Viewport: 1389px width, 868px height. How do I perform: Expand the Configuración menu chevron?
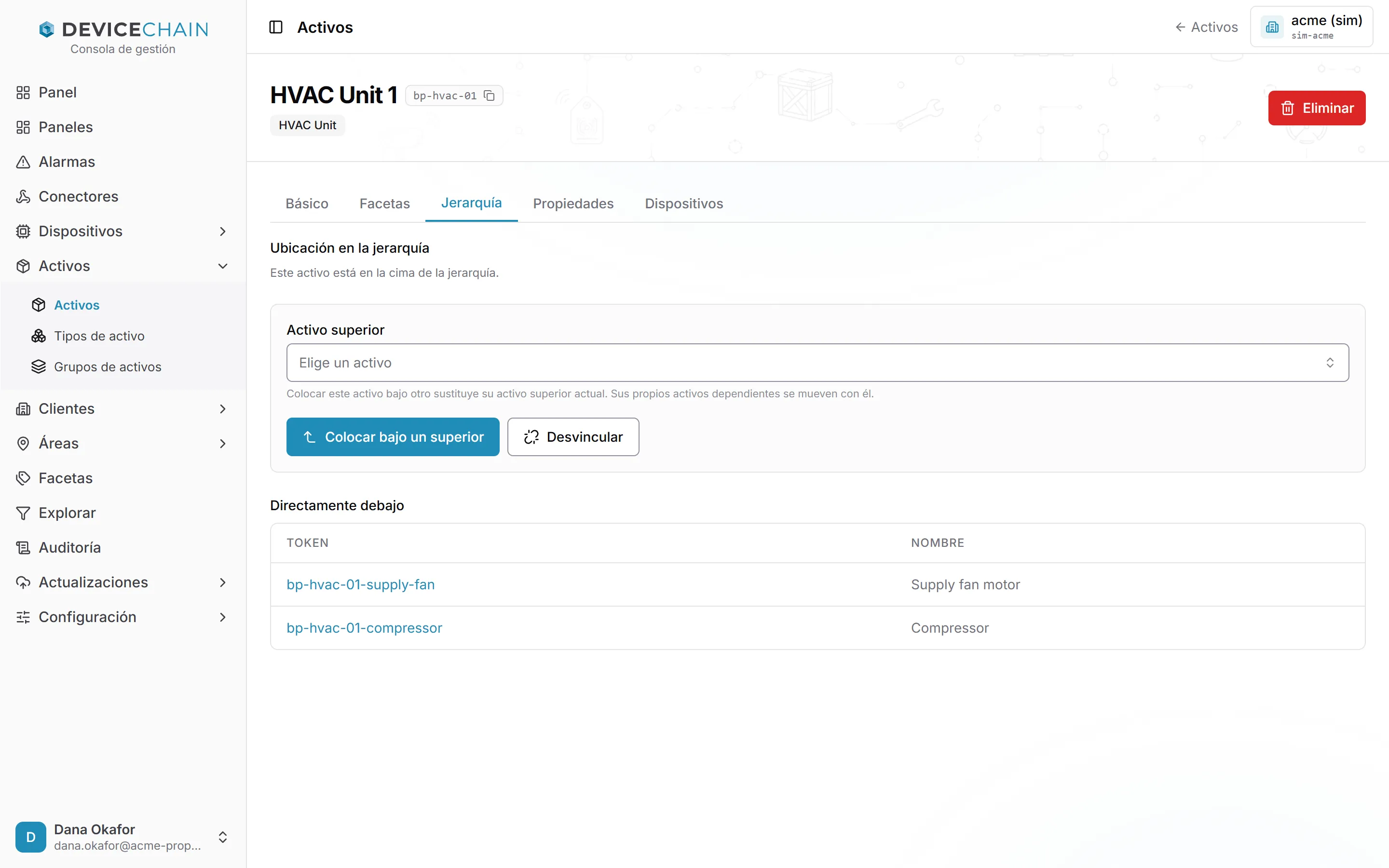point(223,617)
